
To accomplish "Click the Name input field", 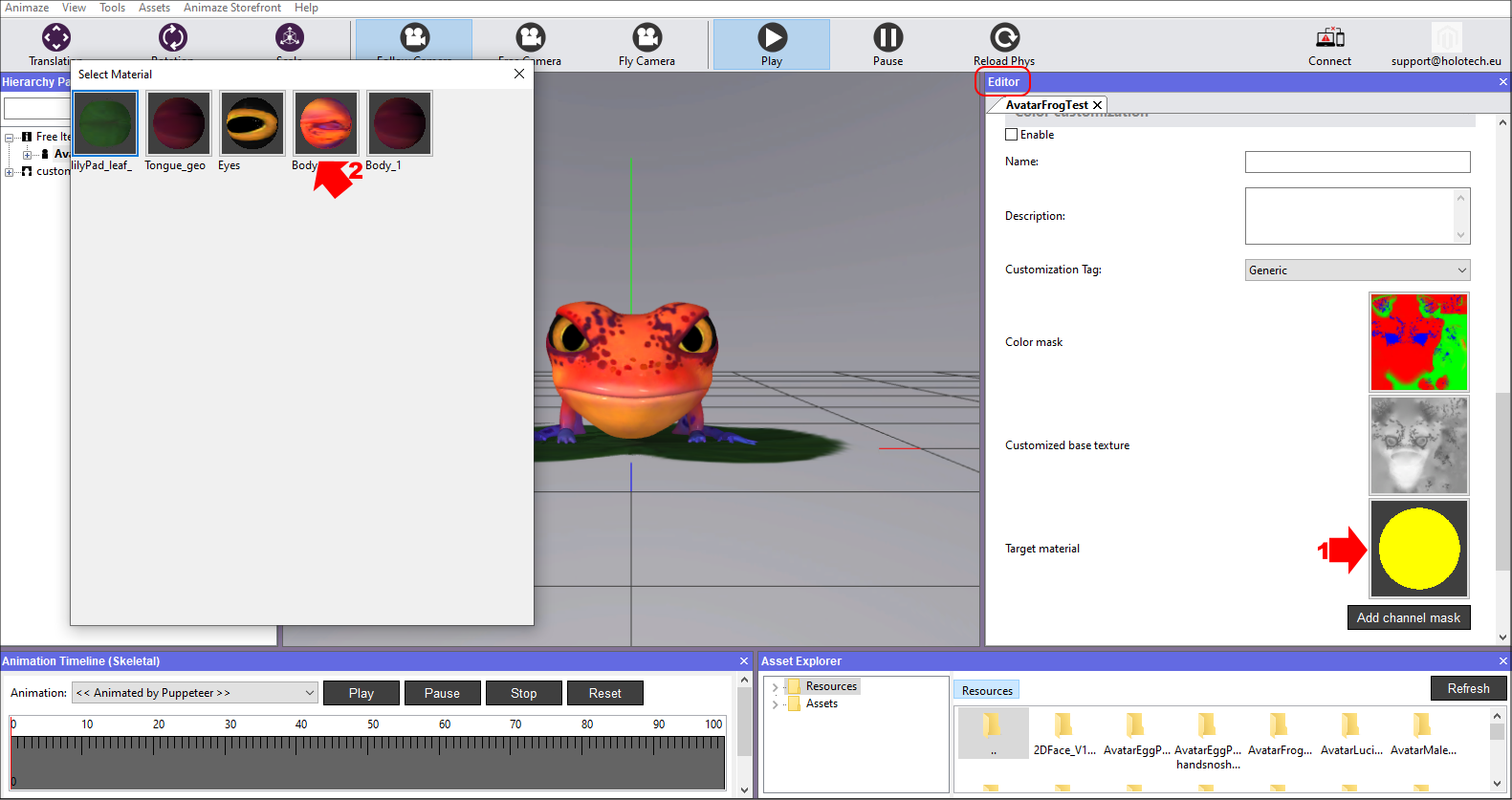I will (1357, 162).
